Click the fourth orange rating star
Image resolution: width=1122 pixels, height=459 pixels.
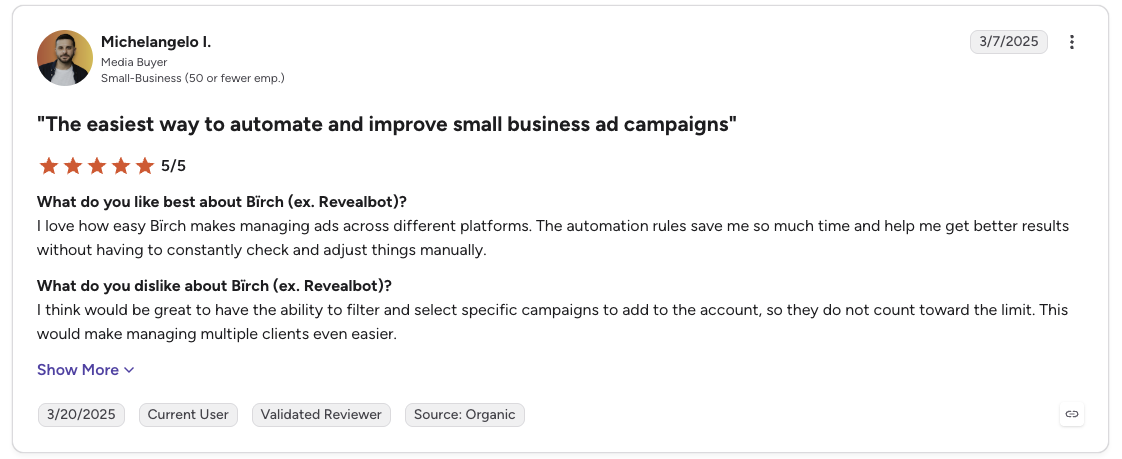[x=122, y=166]
